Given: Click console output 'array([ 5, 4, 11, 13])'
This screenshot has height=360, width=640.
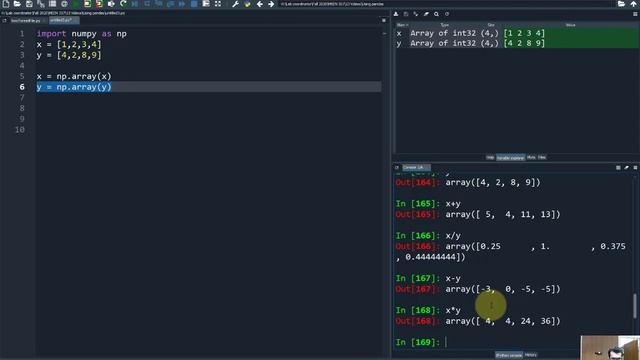Looking at the screenshot, I should (x=503, y=214).
